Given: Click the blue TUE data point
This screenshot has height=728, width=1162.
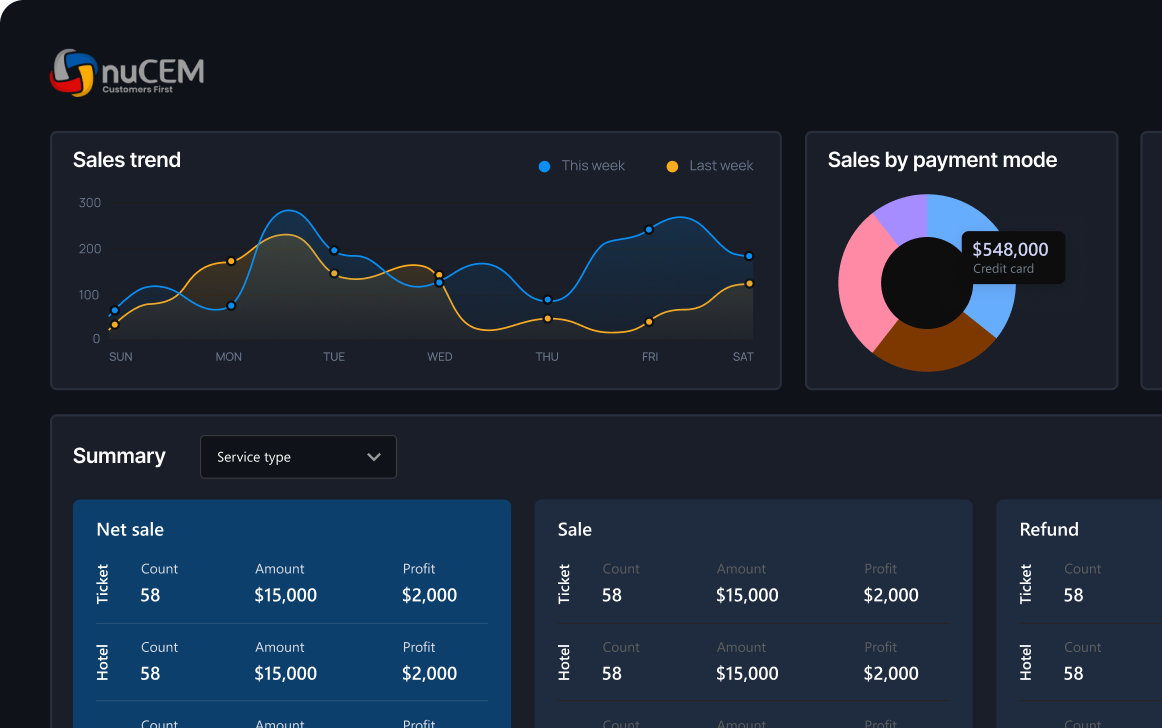Looking at the screenshot, I should 334,251.
